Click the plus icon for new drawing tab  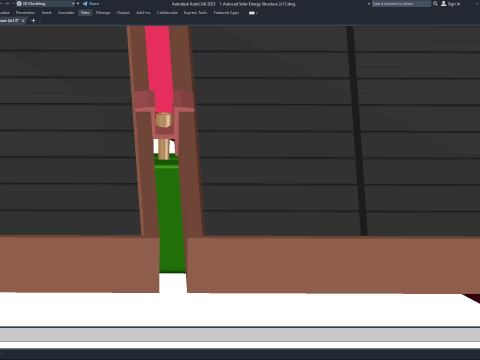33,21
